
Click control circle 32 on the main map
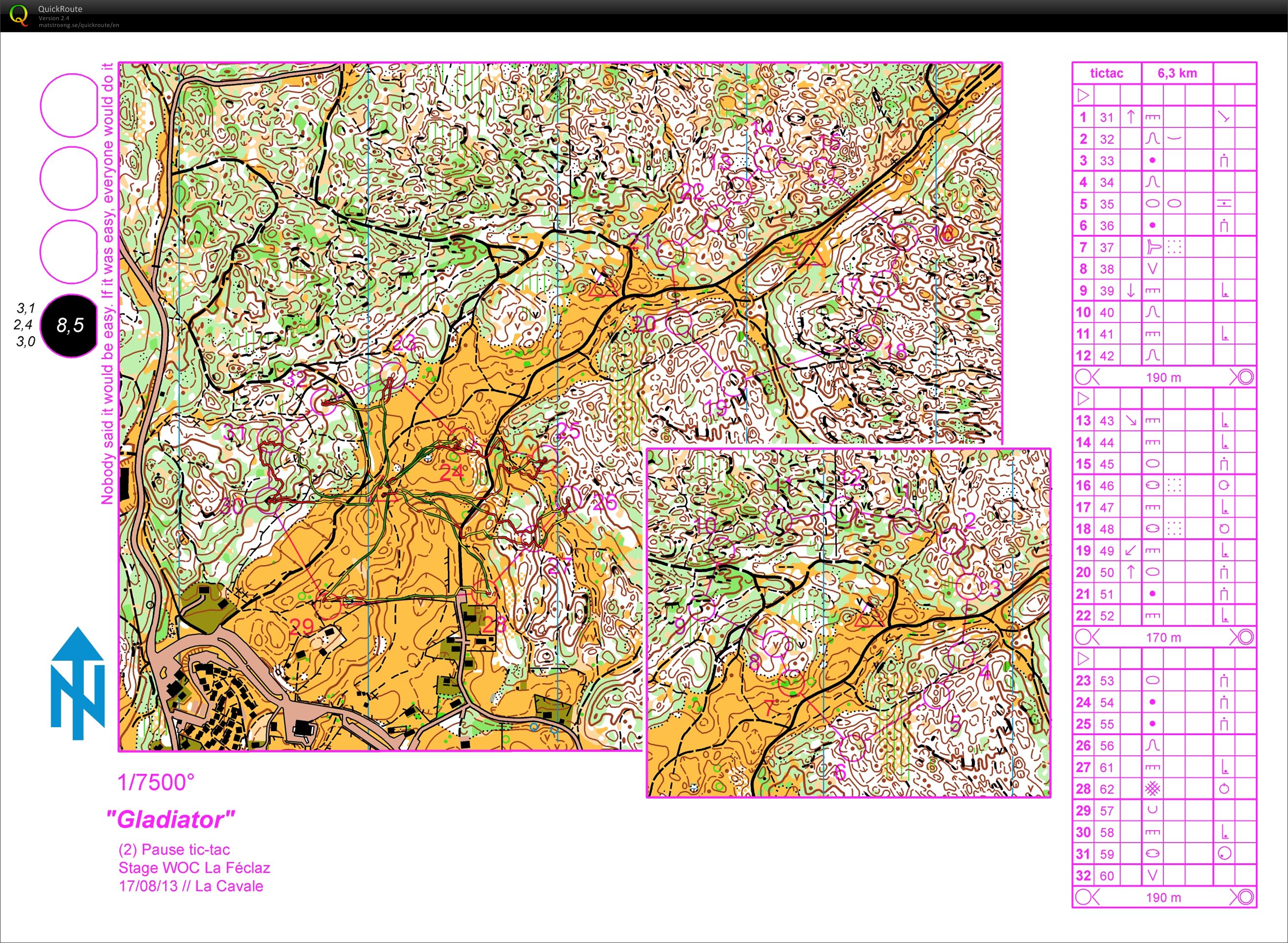(x=323, y=401)
